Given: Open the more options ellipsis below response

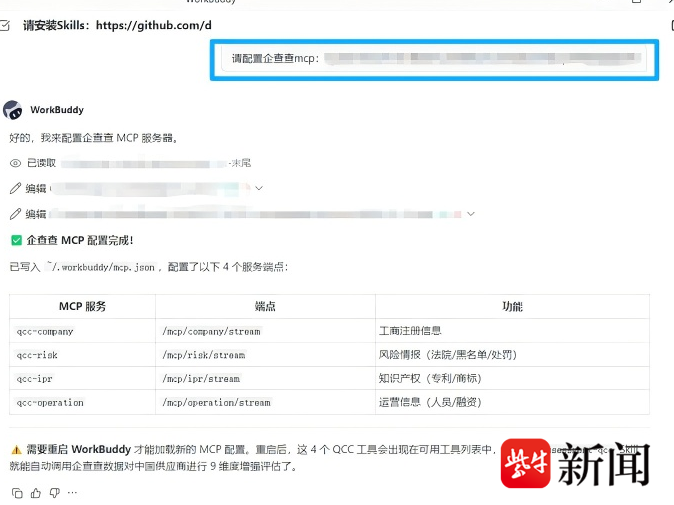Looking at the screenshot, I should pyautogui.click(x=72, y=493).
